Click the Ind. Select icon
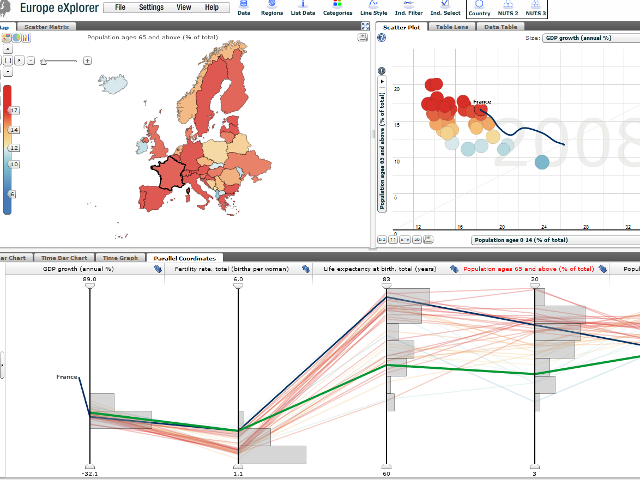The height and width of the screenshot is (480, 640). tap(446, 8)
